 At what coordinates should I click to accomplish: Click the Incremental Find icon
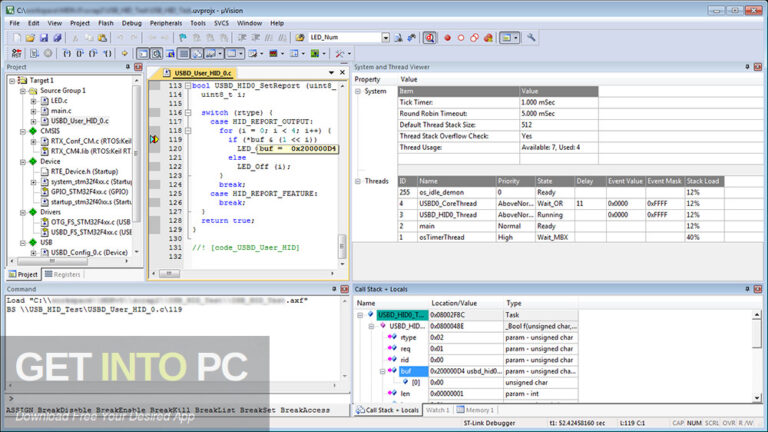tap(412, 38)
